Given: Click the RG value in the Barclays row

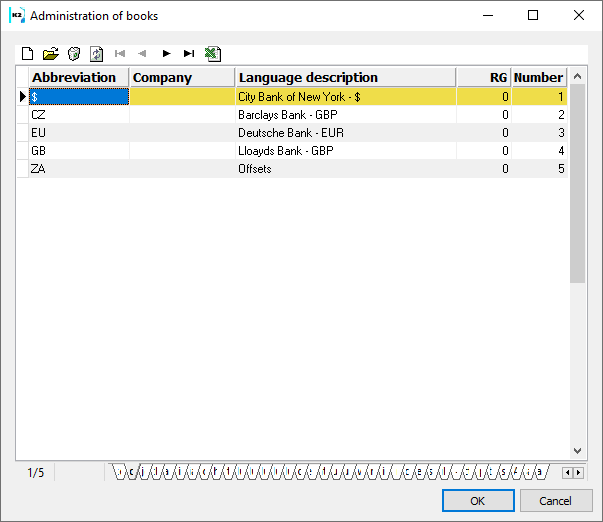Looking at the screenshot, I should tap(484, 115).
